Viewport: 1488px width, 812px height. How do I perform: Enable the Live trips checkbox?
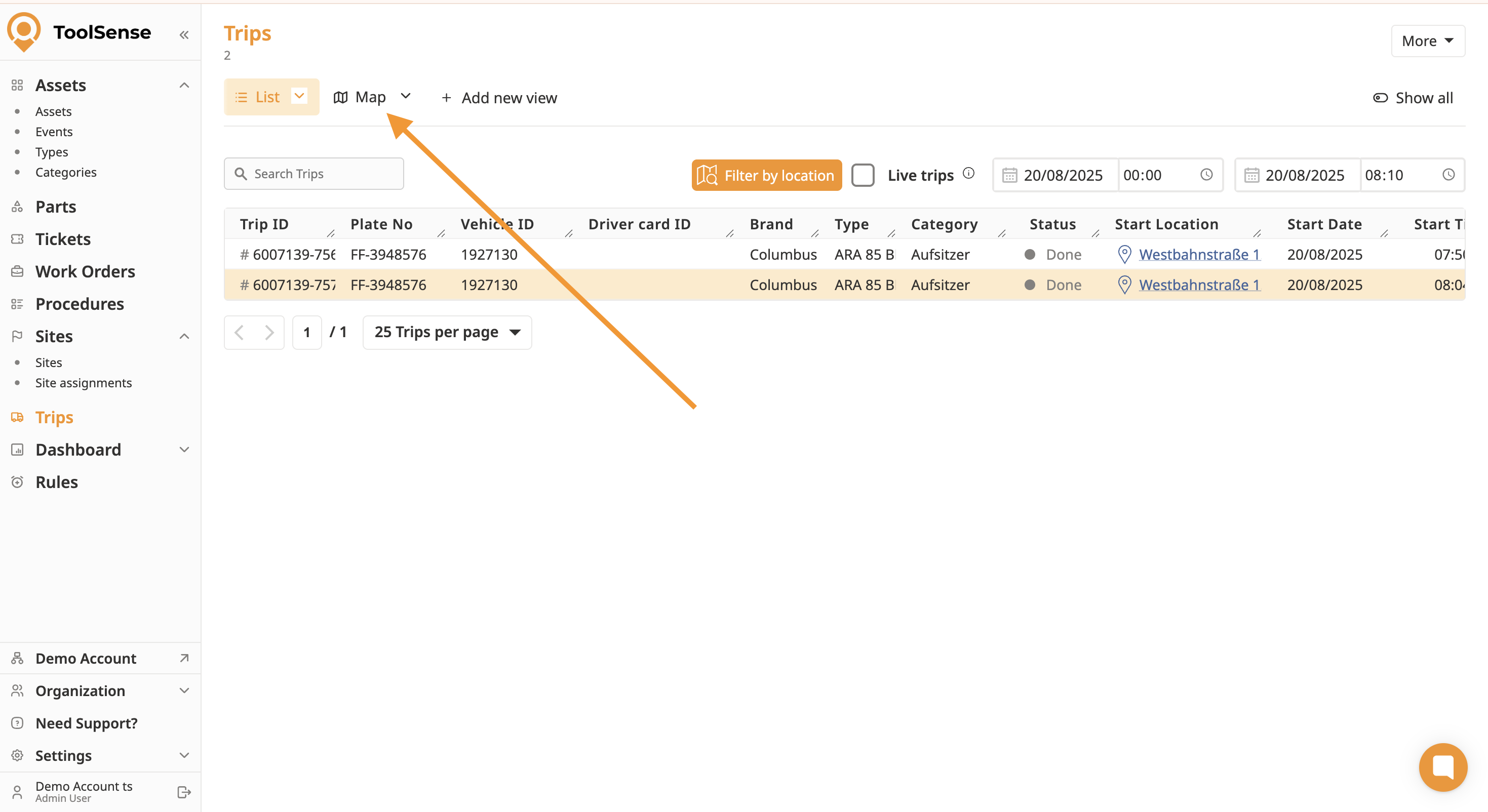pyautogui.click(x=863, y=175)
